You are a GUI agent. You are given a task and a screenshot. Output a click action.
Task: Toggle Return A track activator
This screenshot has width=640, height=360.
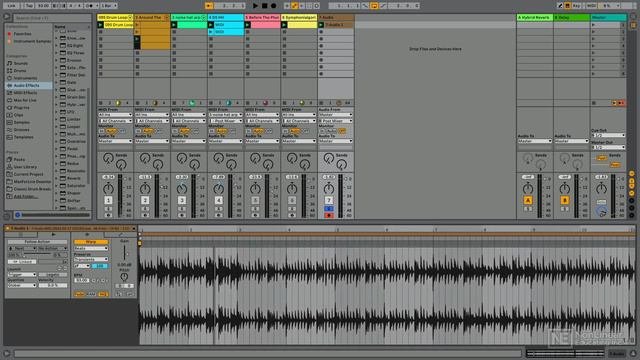(x=528, y=200)
